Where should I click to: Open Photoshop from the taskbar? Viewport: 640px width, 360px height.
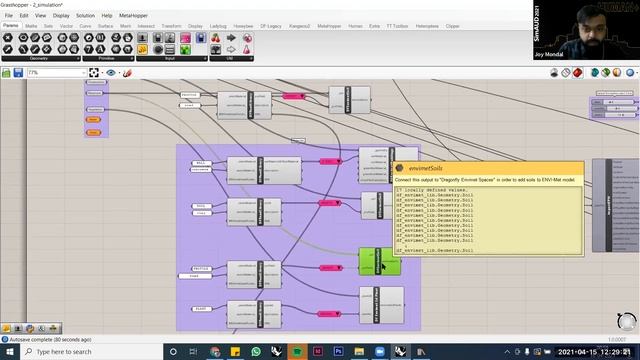point(338,351)
